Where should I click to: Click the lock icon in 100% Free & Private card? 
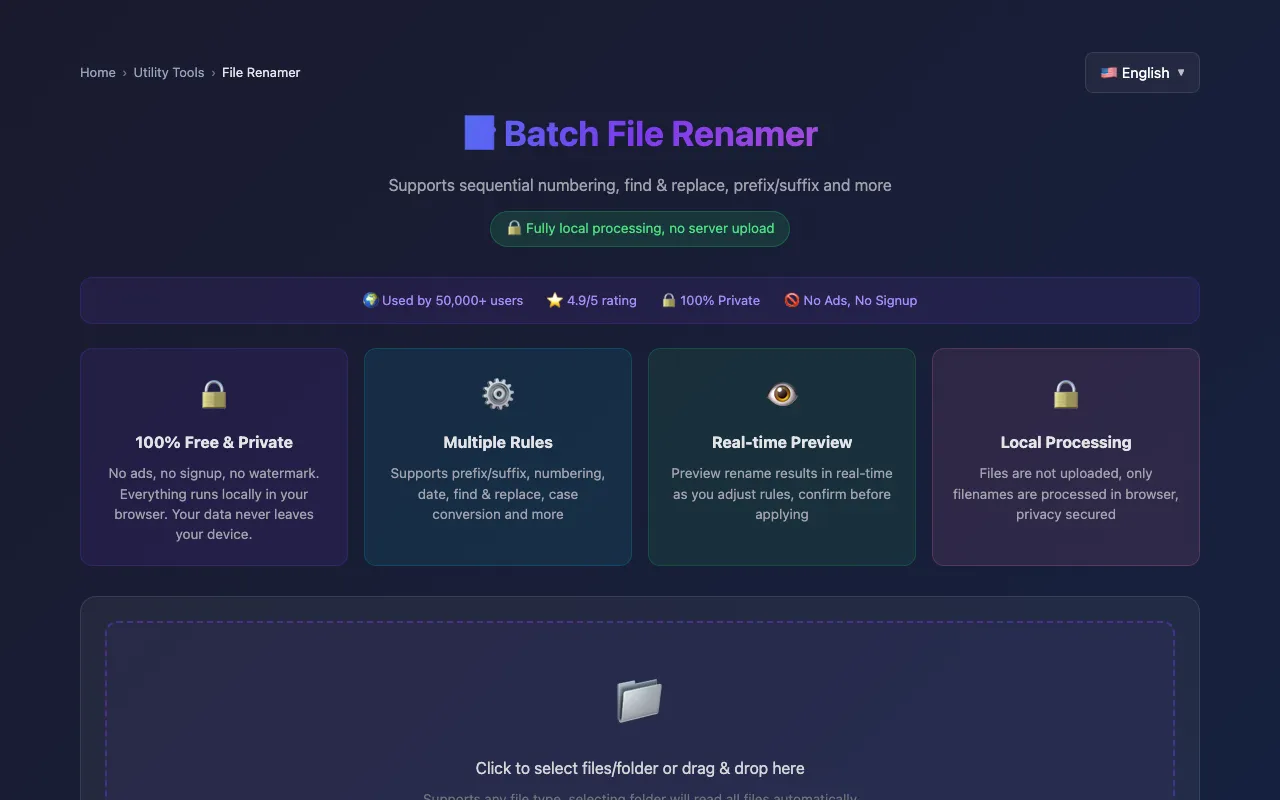[214, 394]
